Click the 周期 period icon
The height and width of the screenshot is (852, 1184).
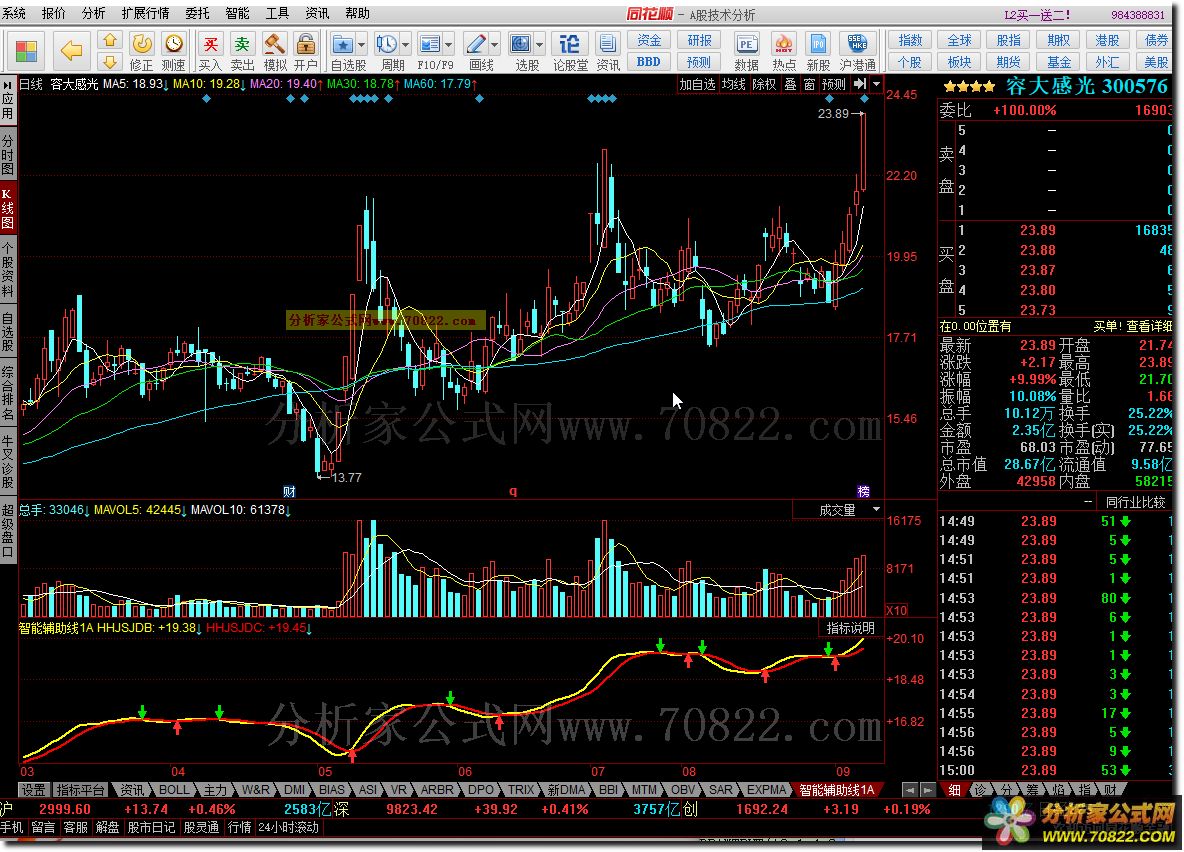pos(387,44)
